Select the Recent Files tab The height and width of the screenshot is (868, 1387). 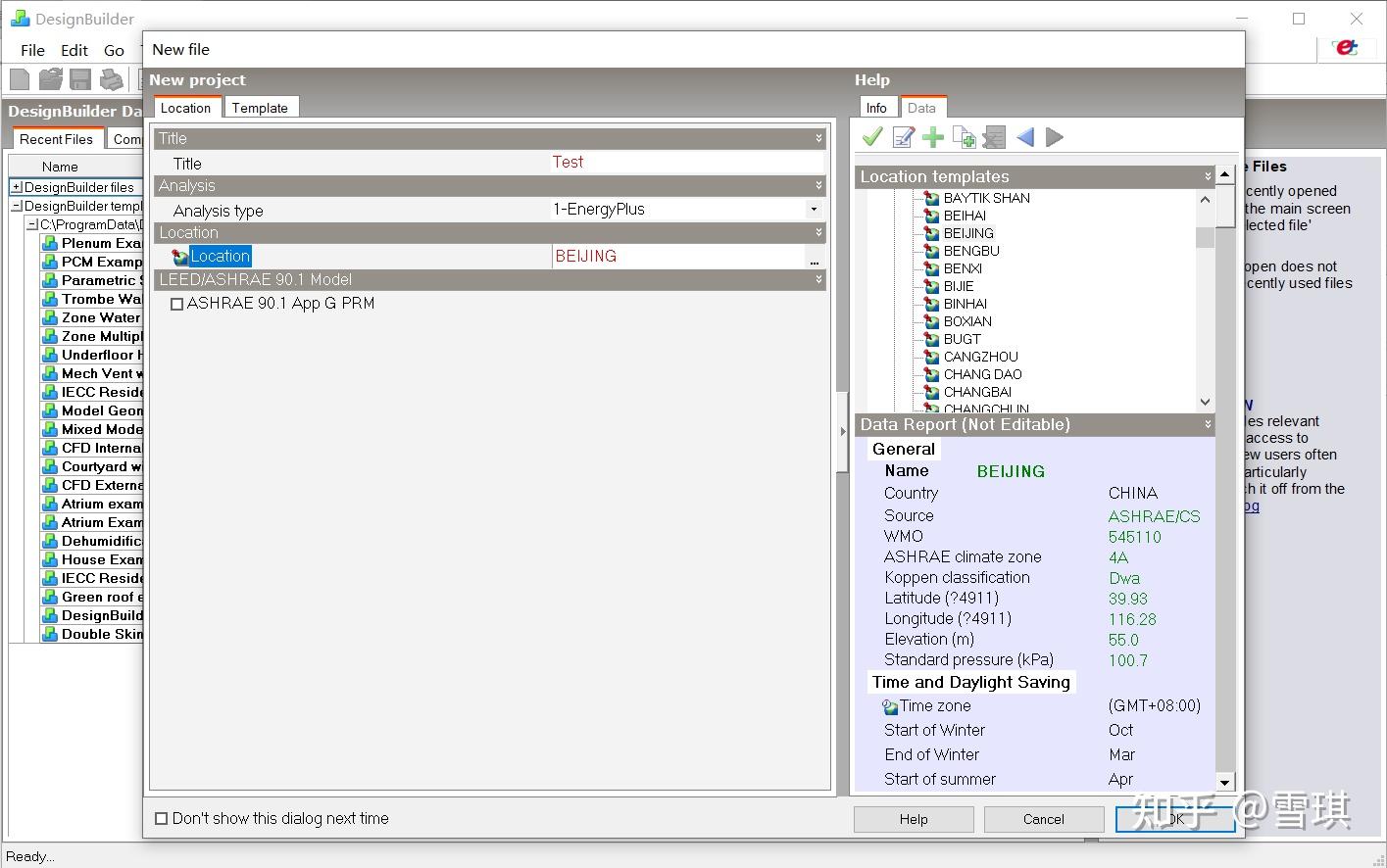click(57, 139)
